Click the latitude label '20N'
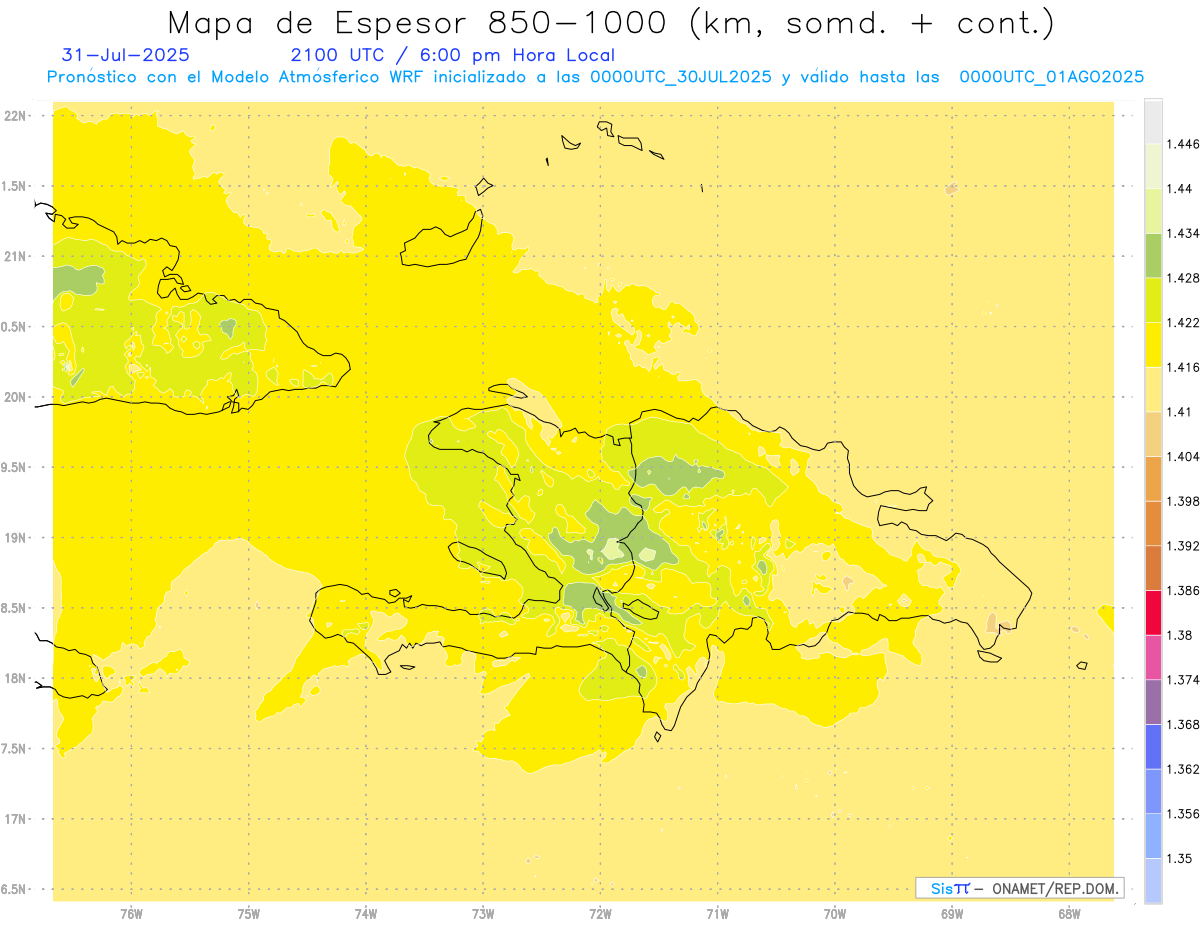Screen dimensions: 1200x927 tap(16, 397)
